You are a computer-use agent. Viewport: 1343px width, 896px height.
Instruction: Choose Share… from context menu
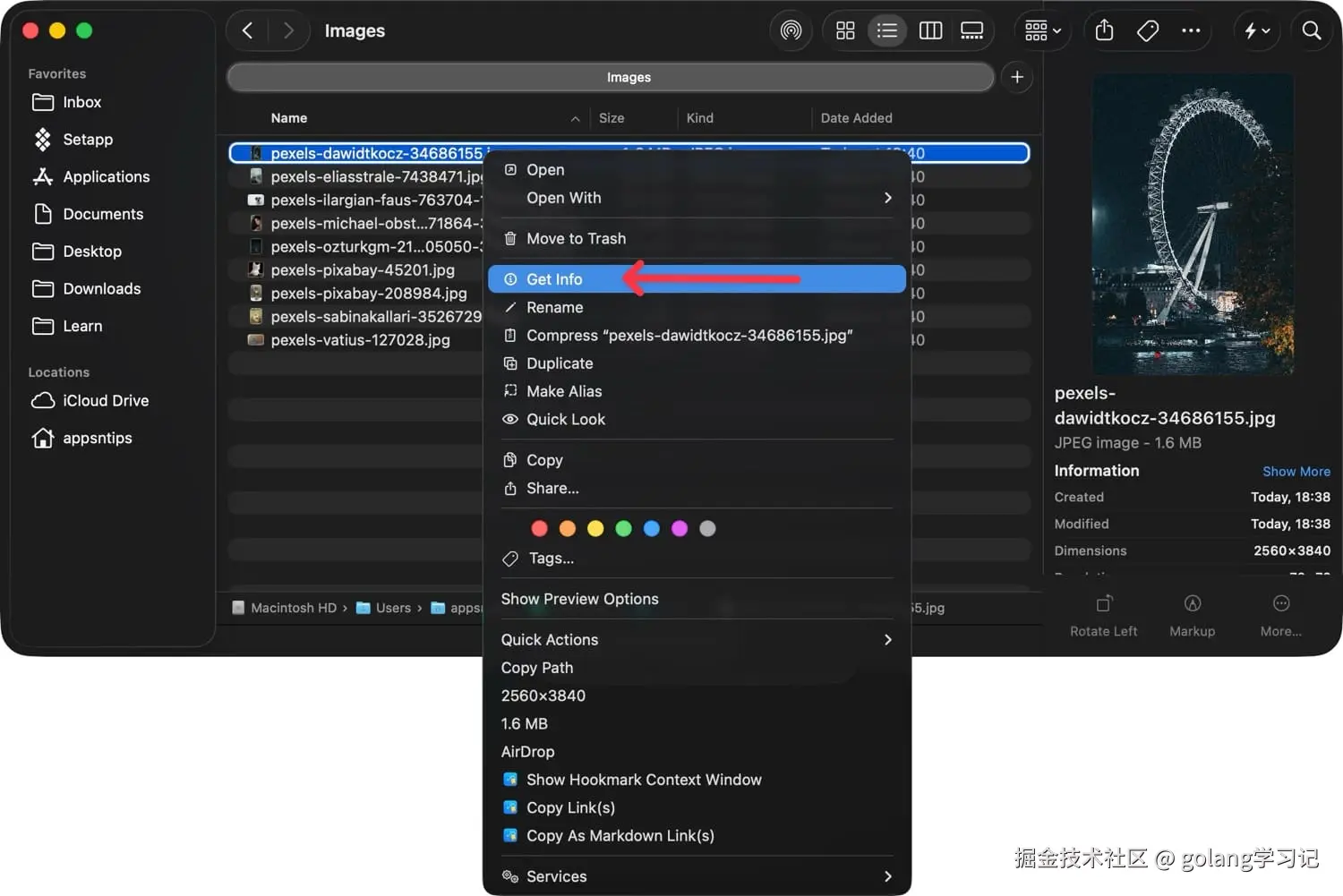tap(697, 489)
